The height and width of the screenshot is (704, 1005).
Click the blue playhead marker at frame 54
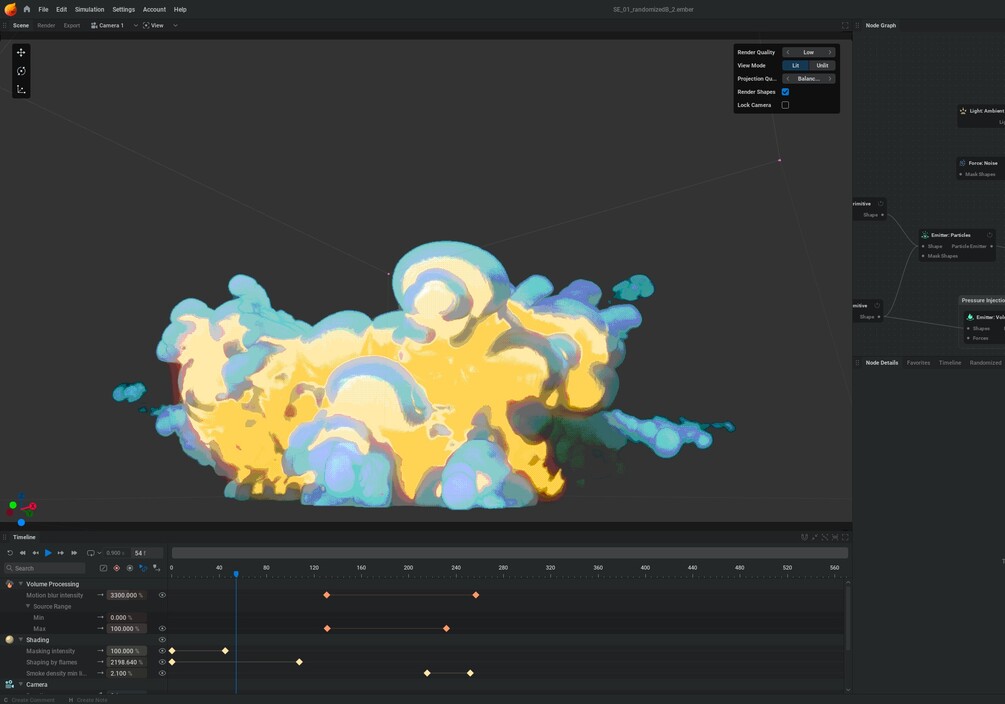[x=236, y=574]
